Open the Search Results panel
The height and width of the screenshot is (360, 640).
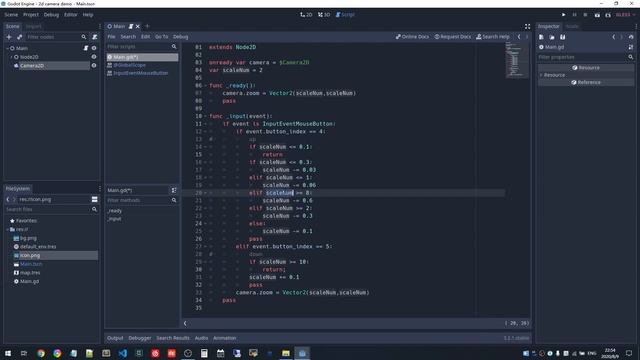[173, 338]
